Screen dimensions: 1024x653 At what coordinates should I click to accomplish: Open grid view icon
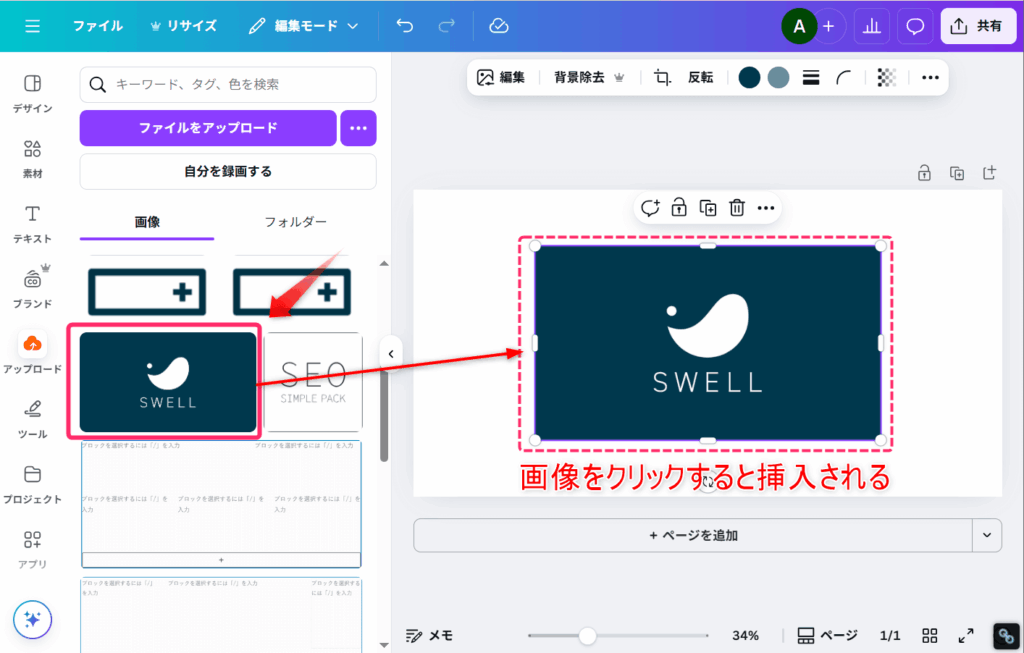[x=929, y=635]
